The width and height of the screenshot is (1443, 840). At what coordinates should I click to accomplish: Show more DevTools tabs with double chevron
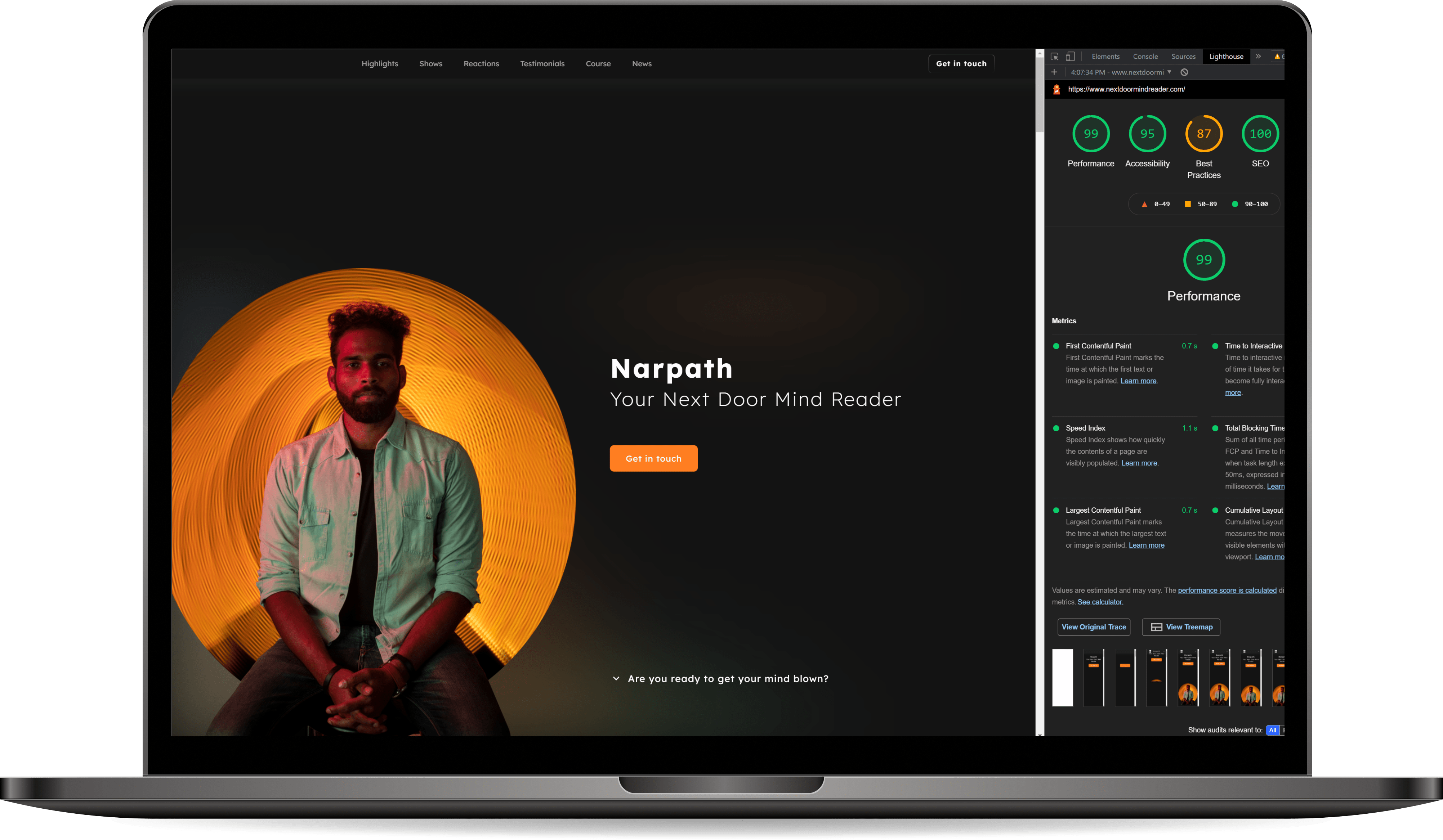pos(1258,57)
